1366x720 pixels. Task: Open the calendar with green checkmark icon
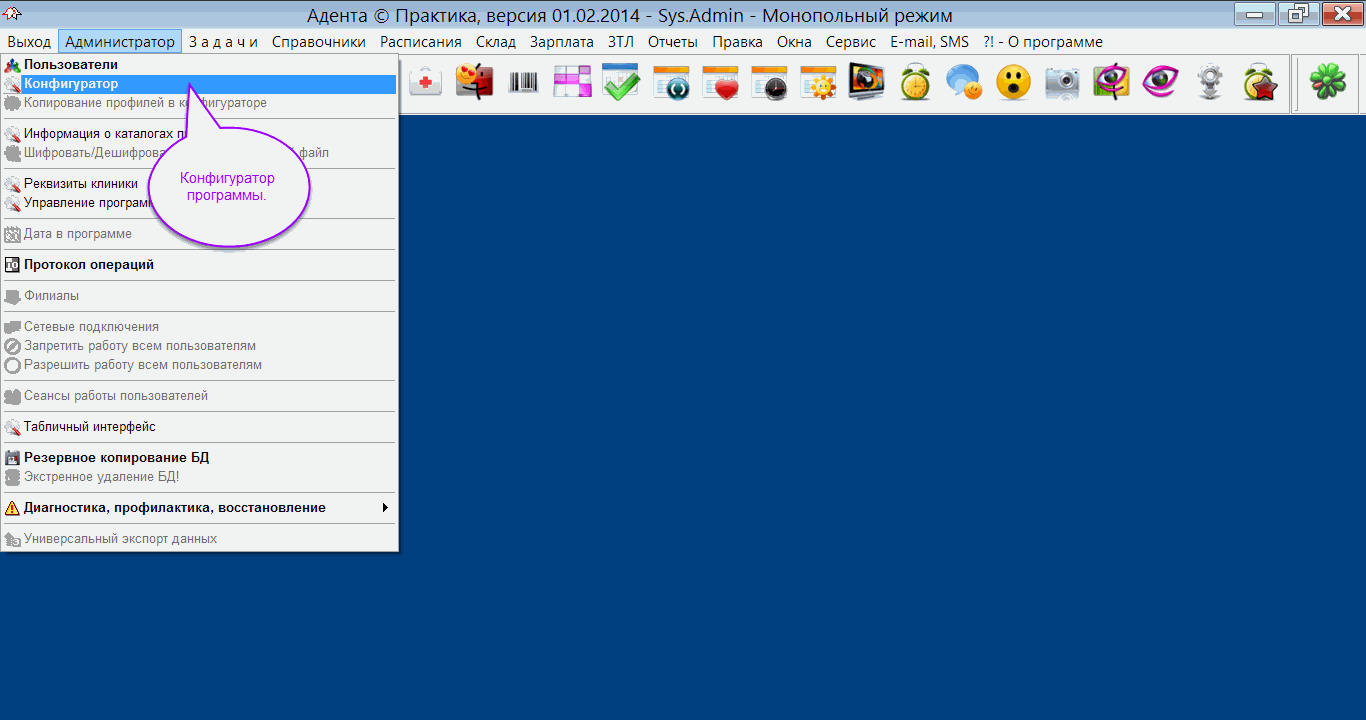(621, 82)
